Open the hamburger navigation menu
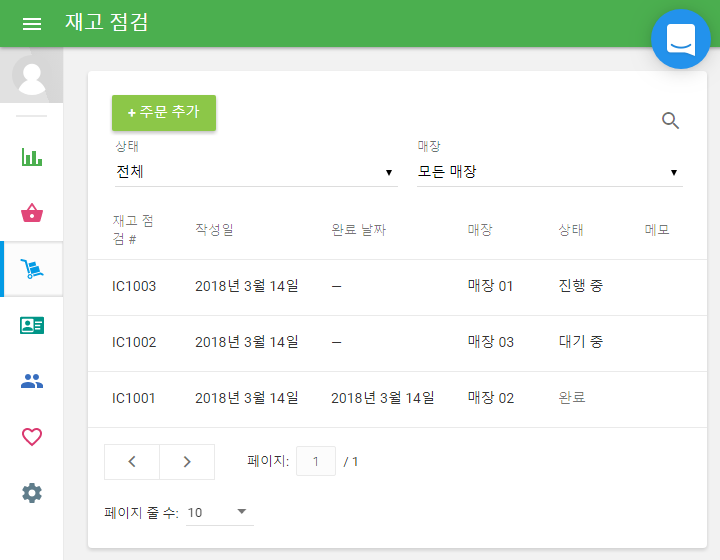This screenshot has width=720, height=560. [32, 23]
